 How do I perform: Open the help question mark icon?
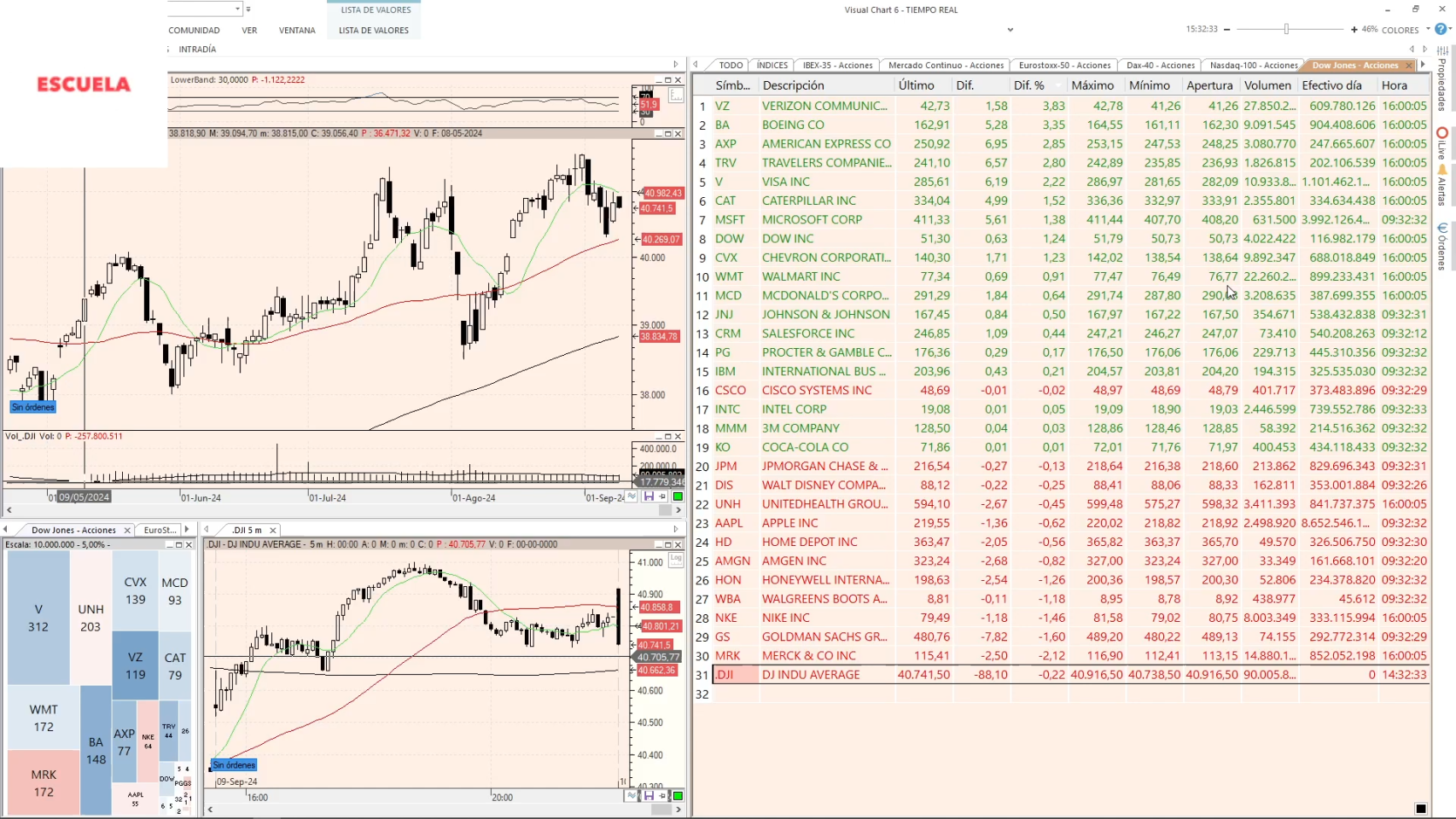1441,29
